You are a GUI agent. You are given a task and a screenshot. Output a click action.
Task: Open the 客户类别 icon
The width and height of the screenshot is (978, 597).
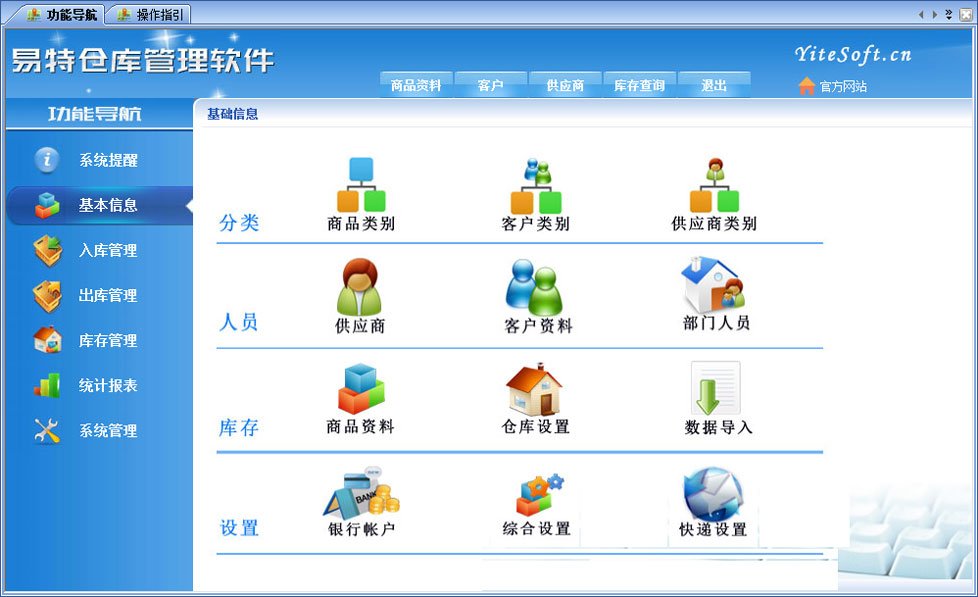click(x=536, y=186)
